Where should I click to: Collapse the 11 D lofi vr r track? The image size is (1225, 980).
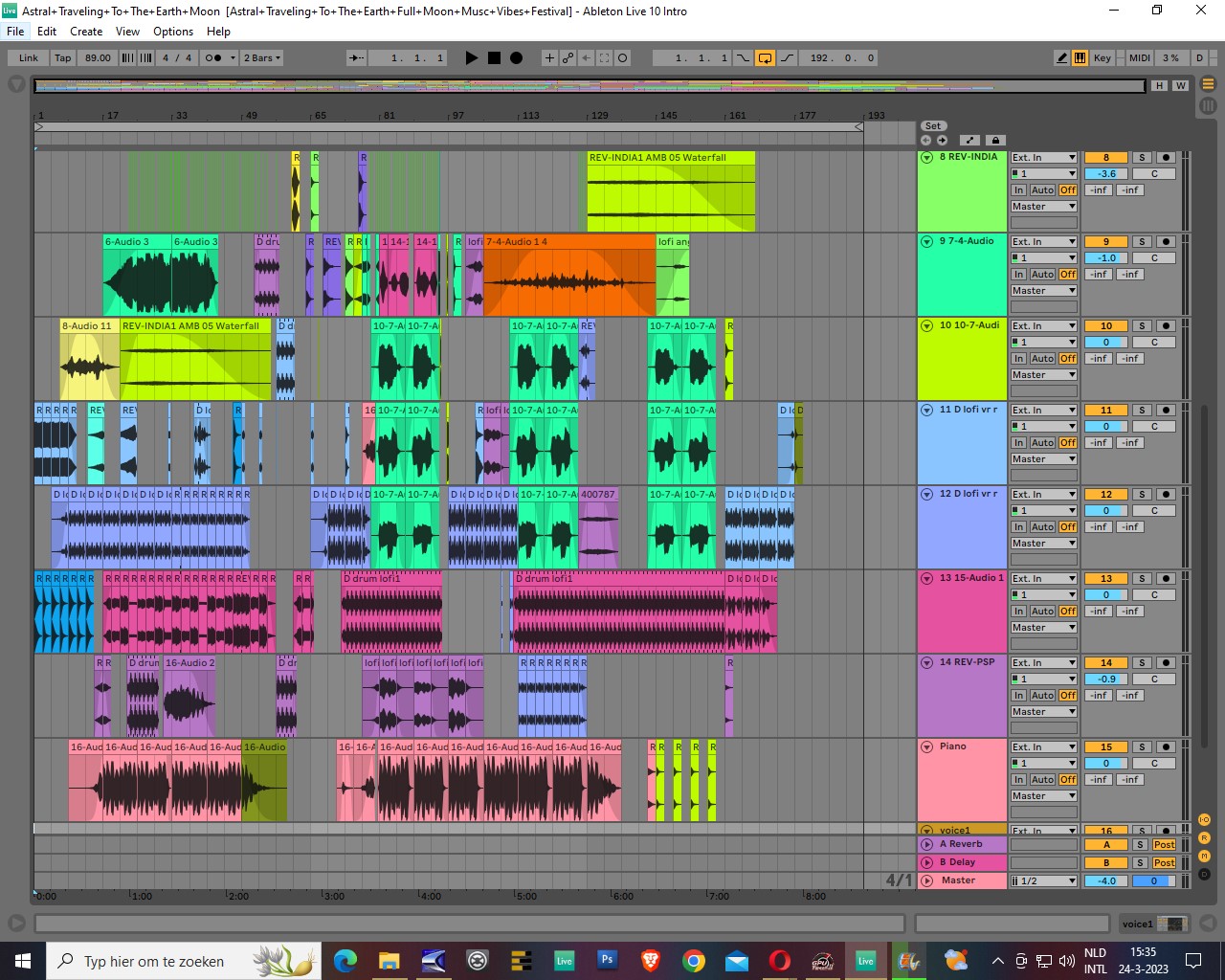click(926, 411)
